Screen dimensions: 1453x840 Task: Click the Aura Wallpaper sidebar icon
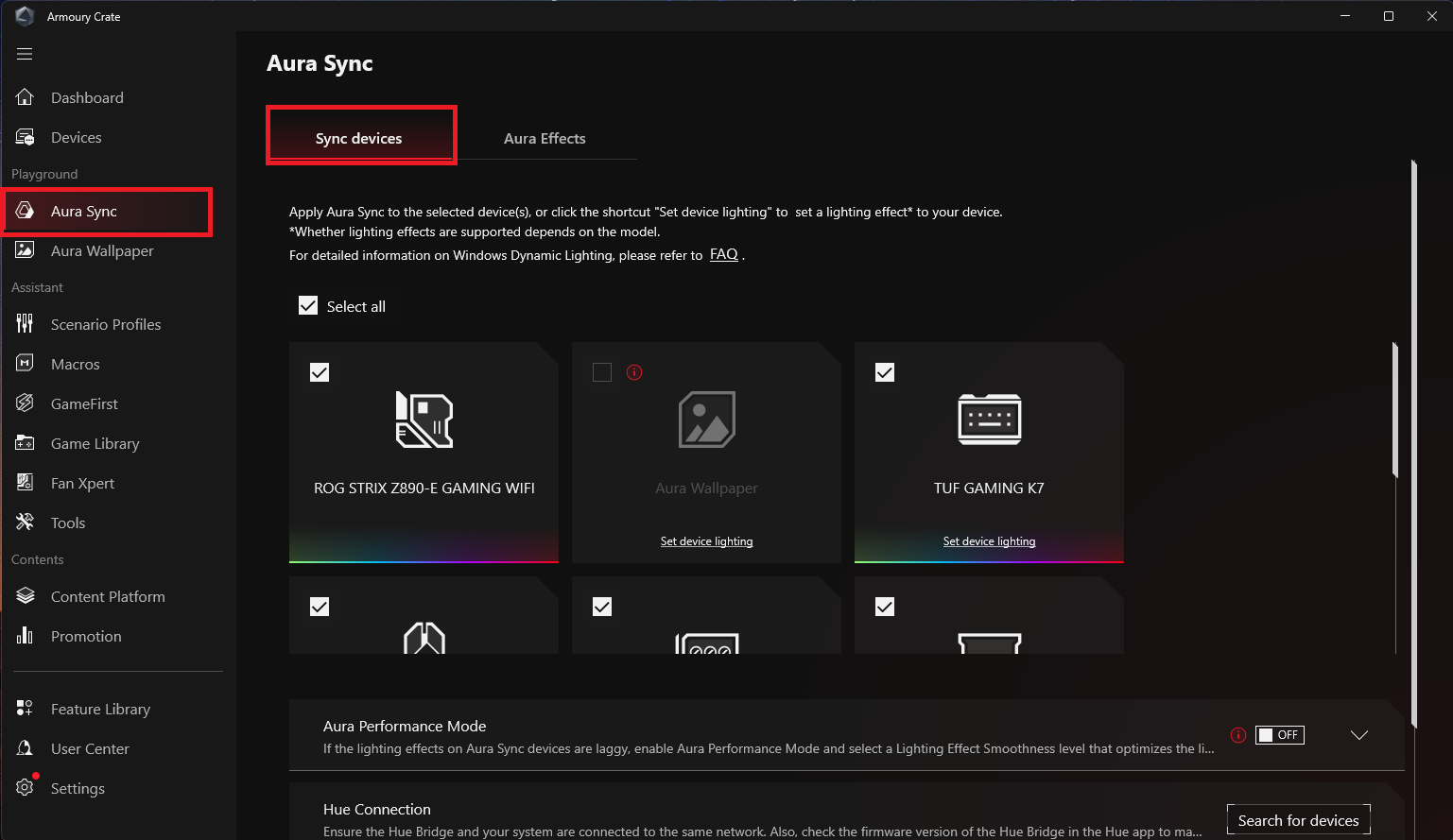pyautogui.click(x=26, y=250)
